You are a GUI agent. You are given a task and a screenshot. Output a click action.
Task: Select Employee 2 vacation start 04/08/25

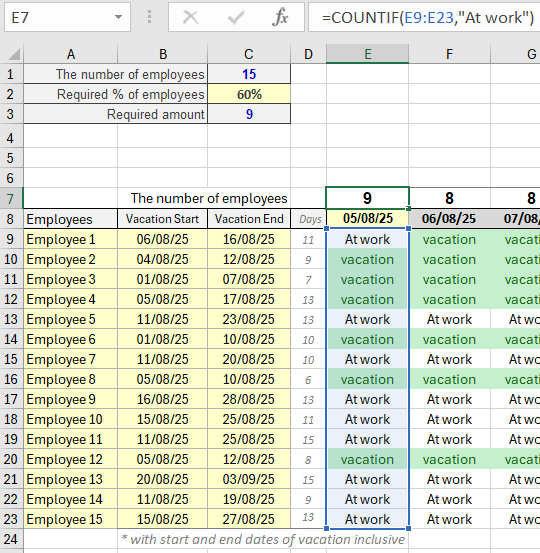click(163, 259)
